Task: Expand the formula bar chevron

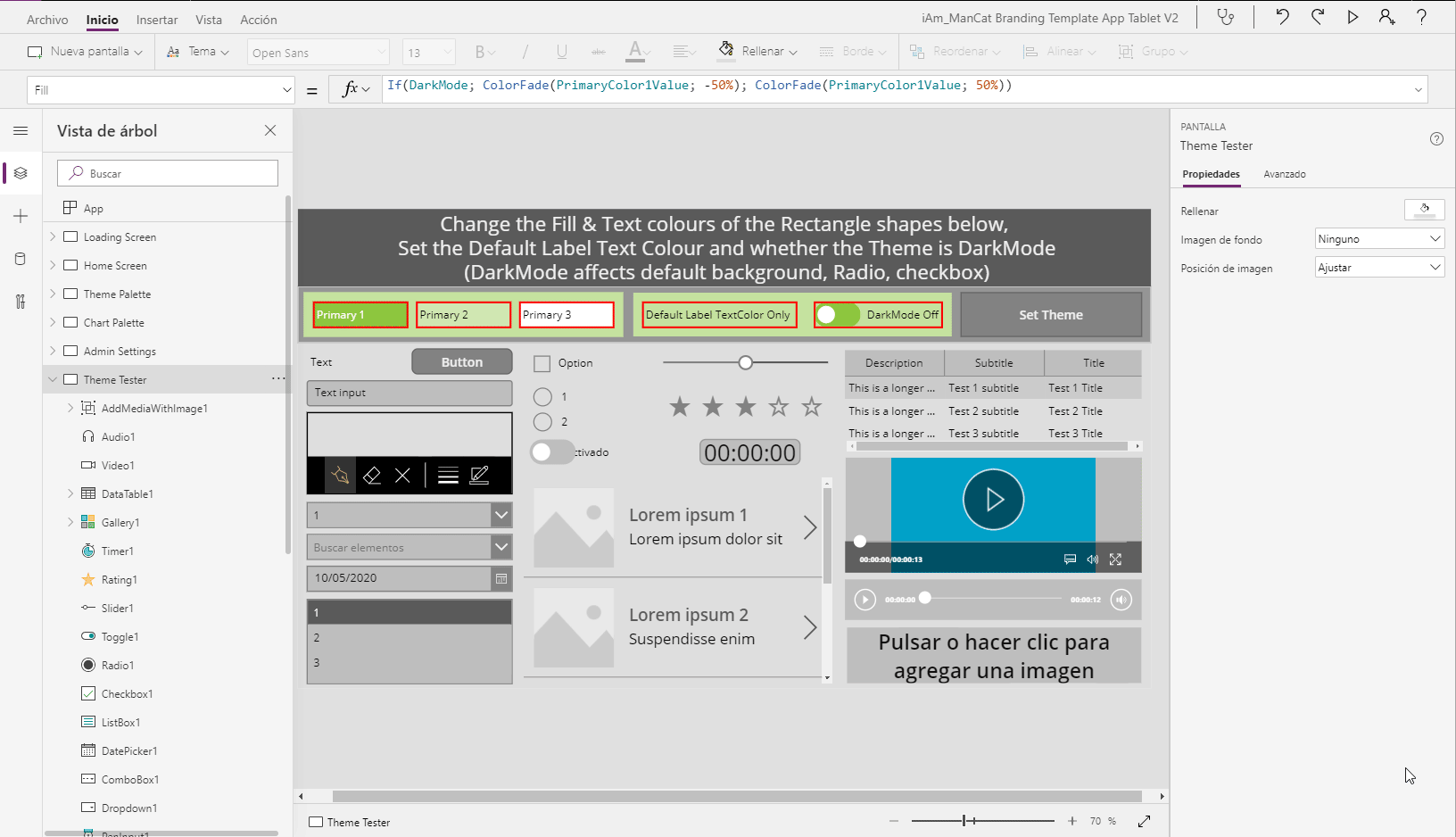Action: [1418, 89]
